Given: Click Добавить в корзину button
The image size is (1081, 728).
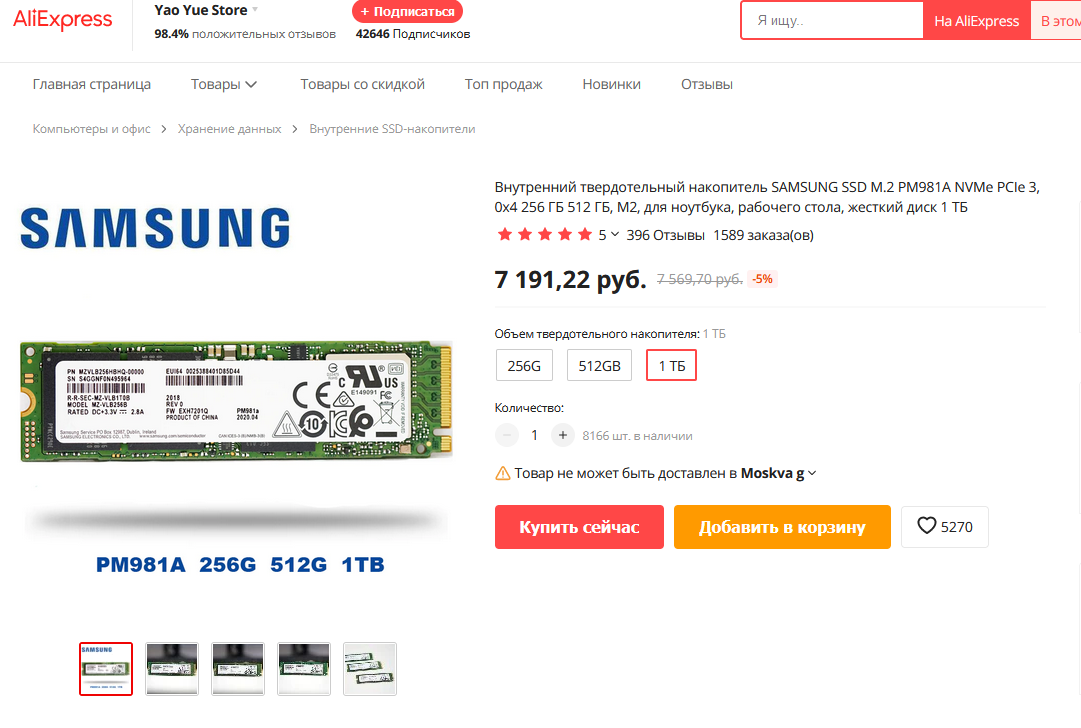Looking at the screenshot, I should coord(782,527).
